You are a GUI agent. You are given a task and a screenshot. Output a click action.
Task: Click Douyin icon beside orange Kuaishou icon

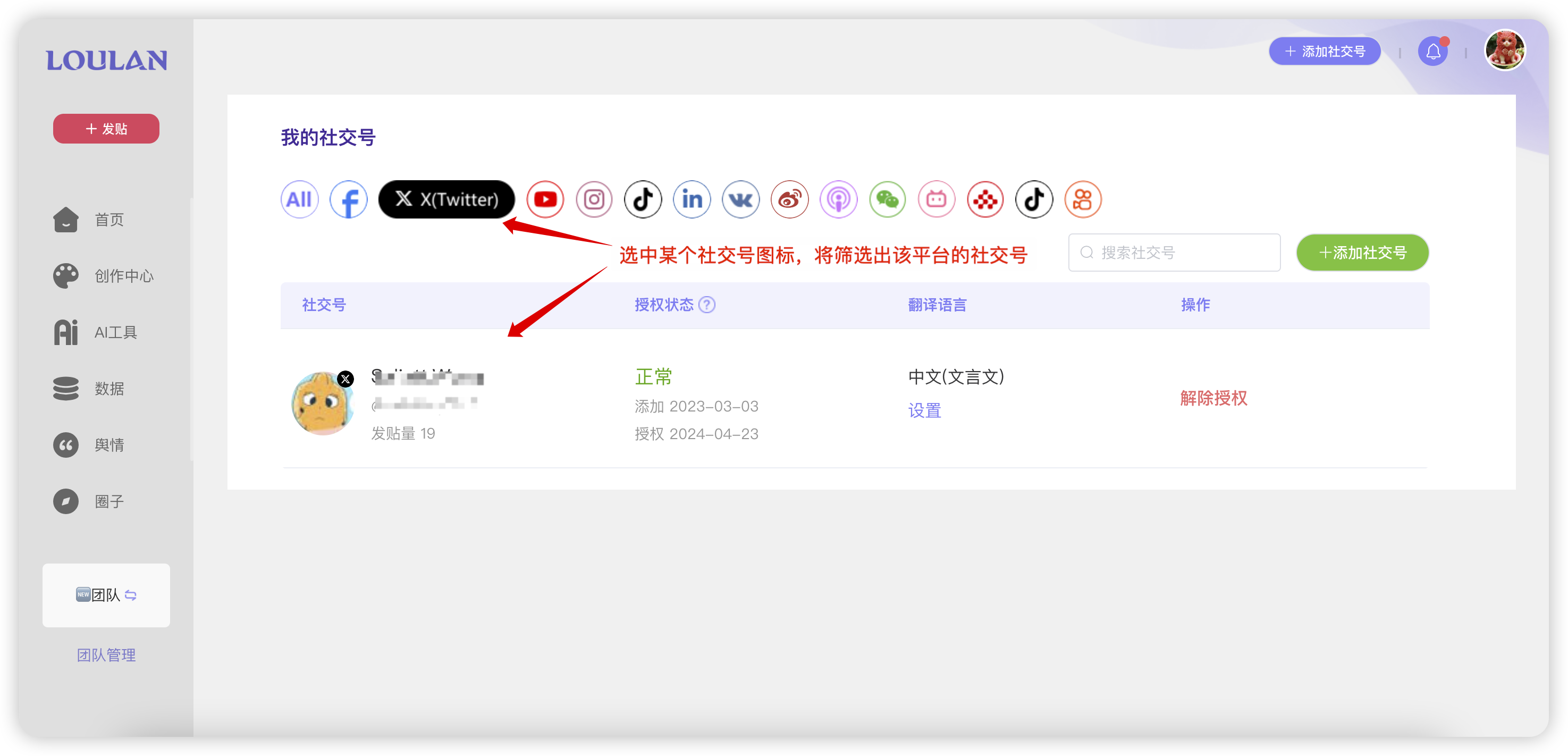(x=1034, y=199)
